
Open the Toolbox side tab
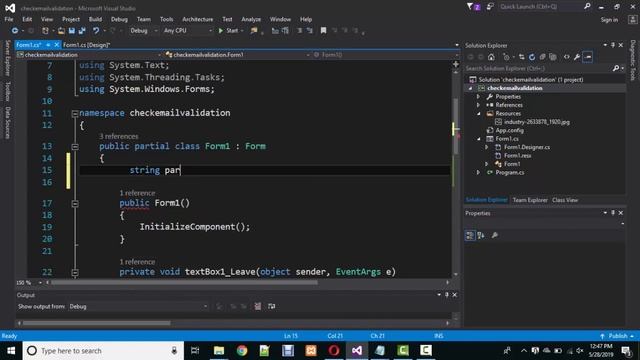pyautogui.click(x=7, y=91)
